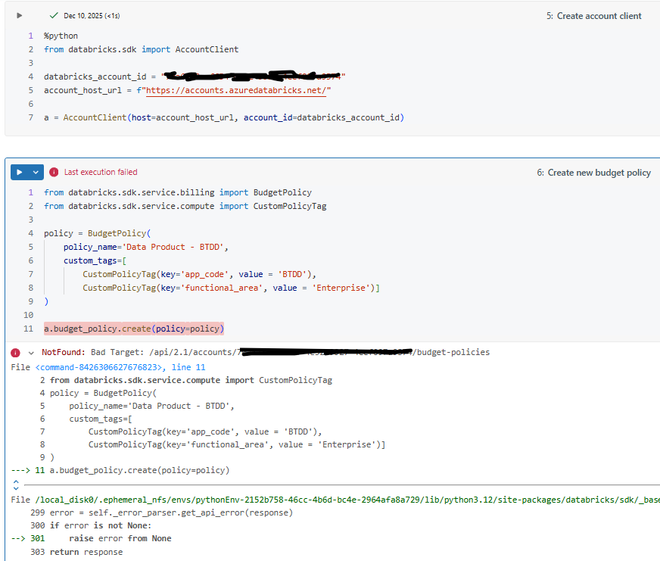
Task: Run the Create account client cell
Action: tap(19, 16)
